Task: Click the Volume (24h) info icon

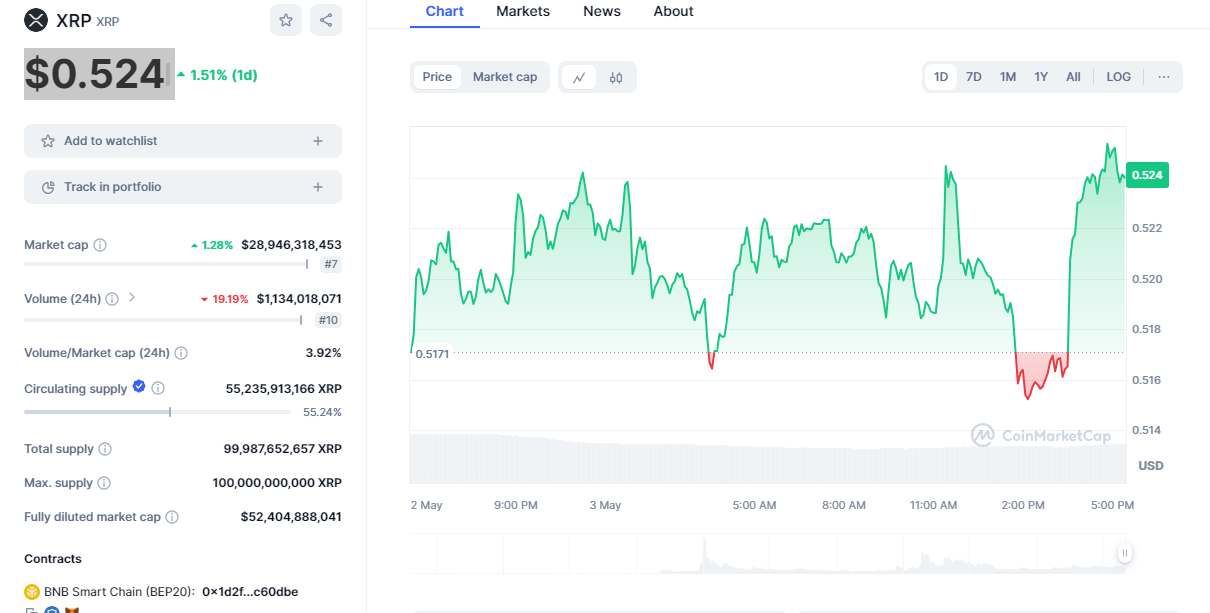Action: 112,299
